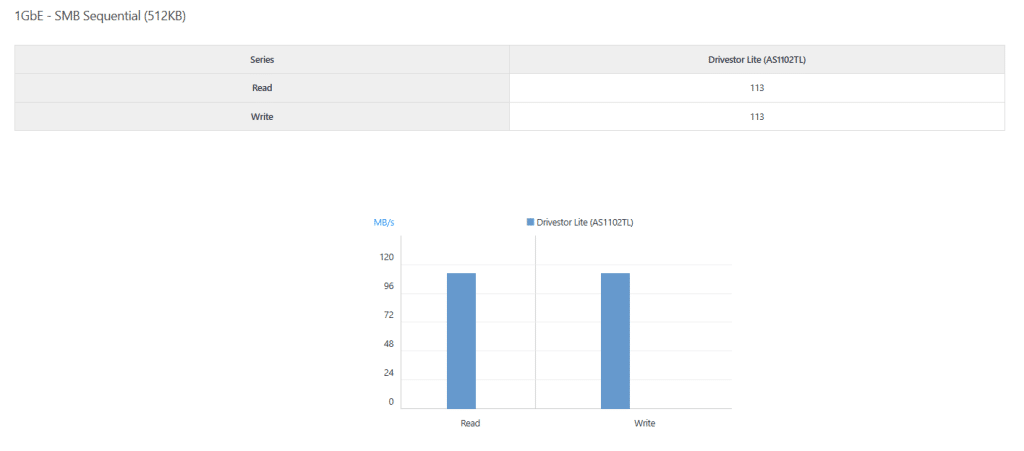
Task: Click the 120 tick on the Y-axis
Action: (x=386, y=257)
